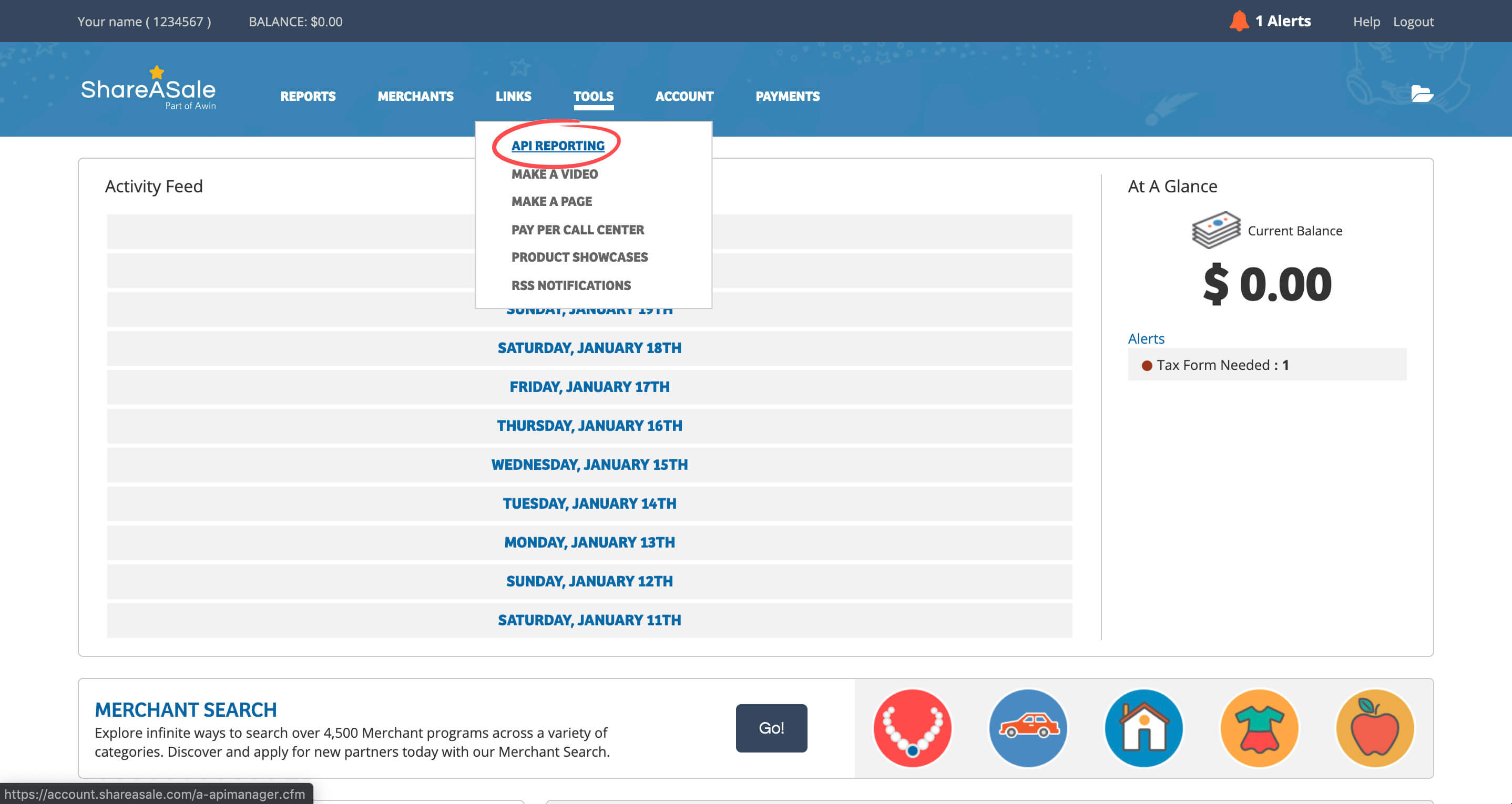Click the Activity Feed heading
Screen dimensions: 1512x804
[x=154, y=186]
